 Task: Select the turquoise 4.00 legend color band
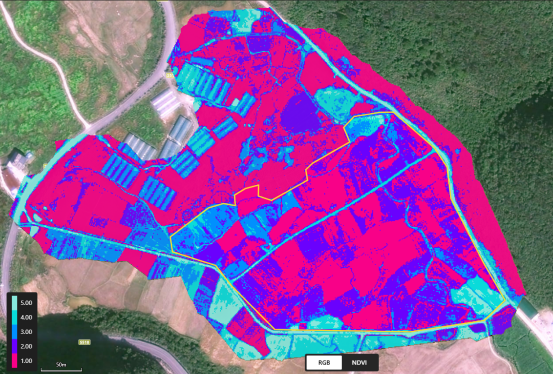[14, 317]
